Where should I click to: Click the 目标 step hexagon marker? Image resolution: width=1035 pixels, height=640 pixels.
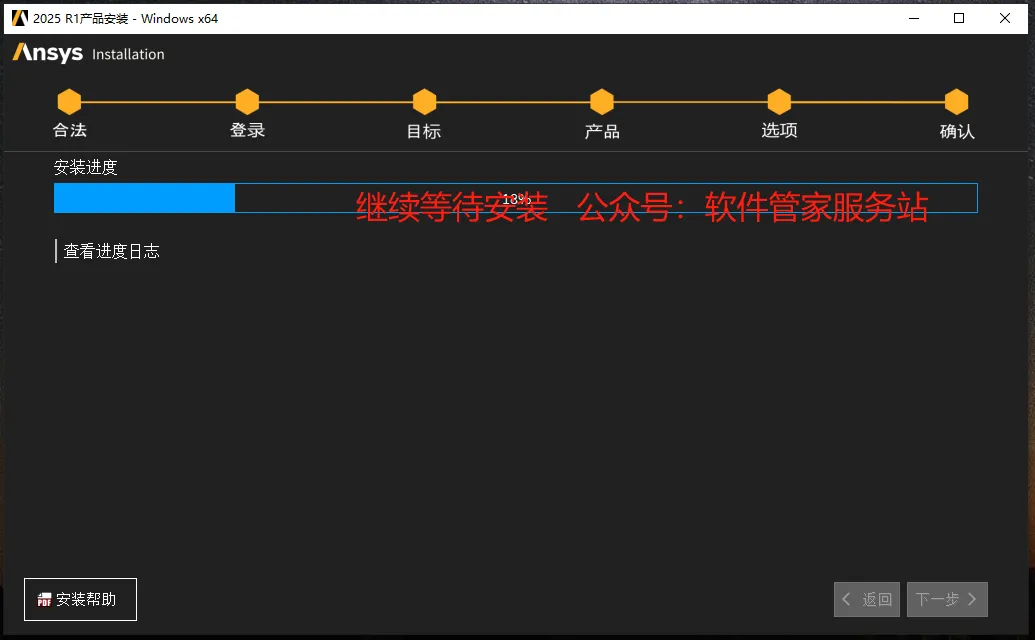point(424,102)
